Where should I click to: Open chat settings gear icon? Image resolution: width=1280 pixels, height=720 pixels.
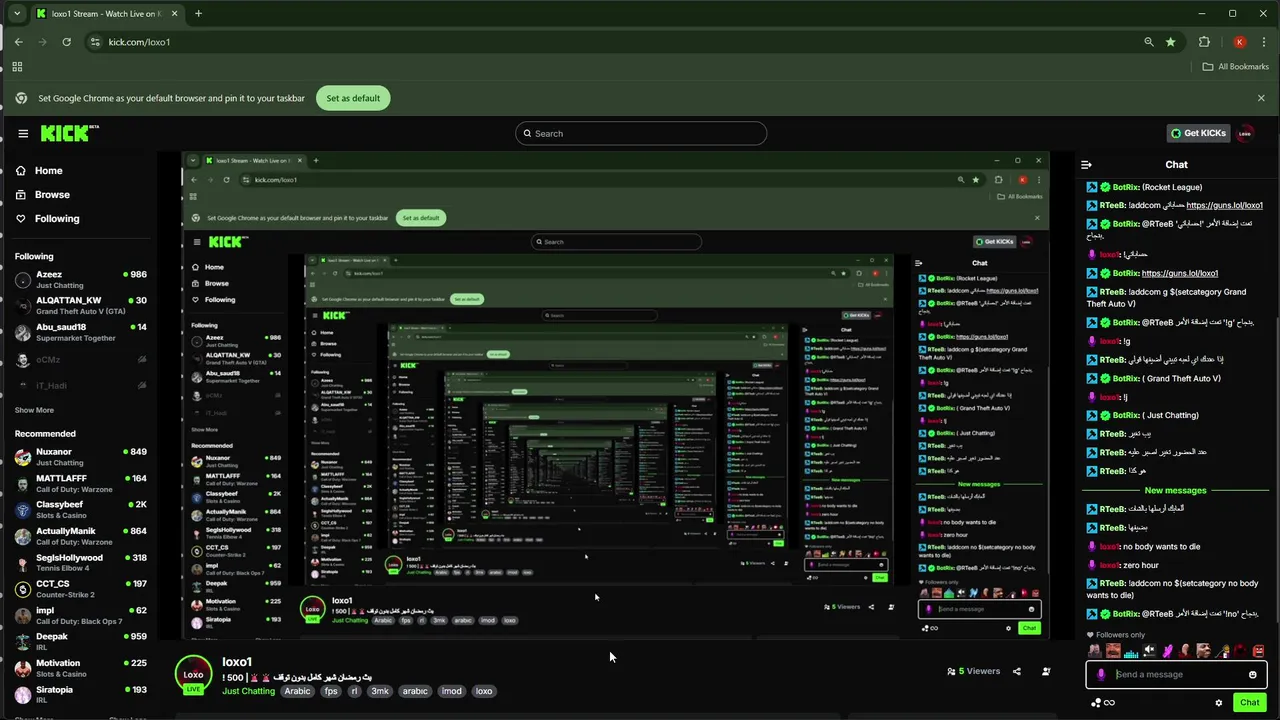coord(1218,703)
